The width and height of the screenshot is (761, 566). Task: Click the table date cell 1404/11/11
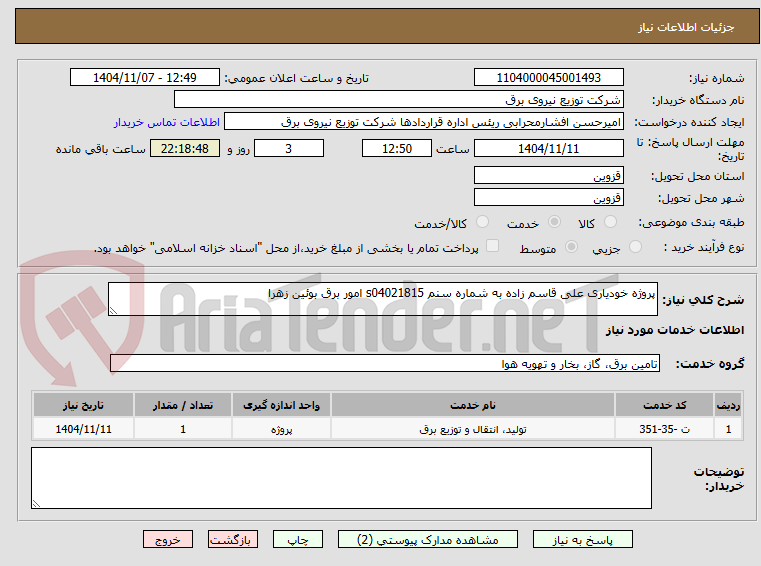pyautogui.click(x=83, y=429)
